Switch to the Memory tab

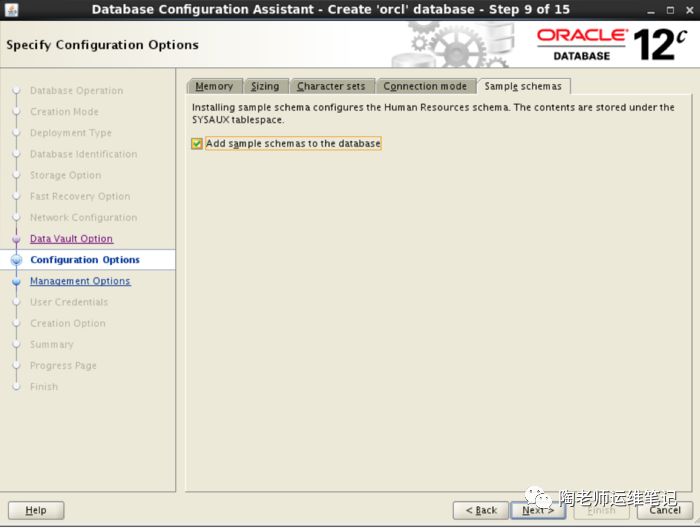pyautogui.click(x=214, y=86)
